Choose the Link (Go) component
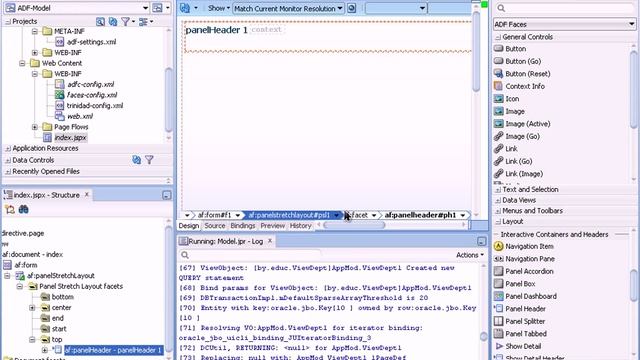Image resolution: width=640 pixels, height=360 pixels. tap(519, 161)
